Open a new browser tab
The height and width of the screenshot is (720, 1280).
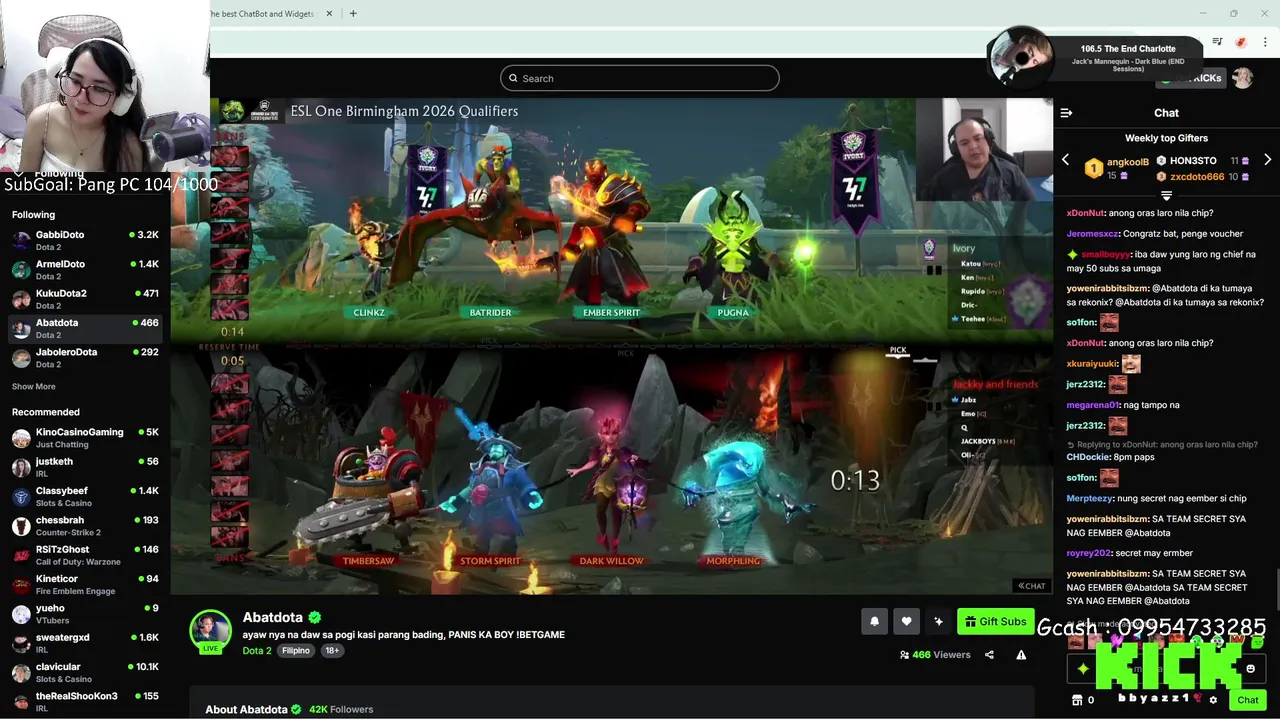[352, 13]
